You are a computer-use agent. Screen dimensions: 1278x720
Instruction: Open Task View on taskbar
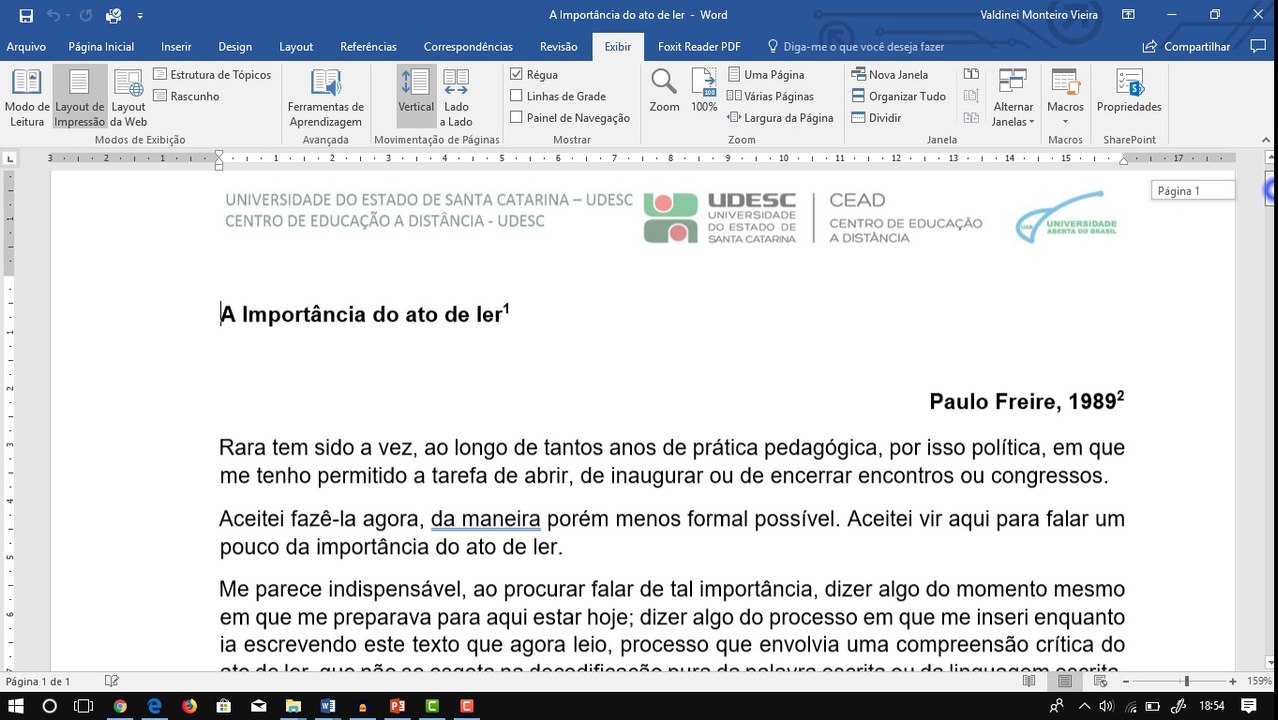[x=84, y=706]
